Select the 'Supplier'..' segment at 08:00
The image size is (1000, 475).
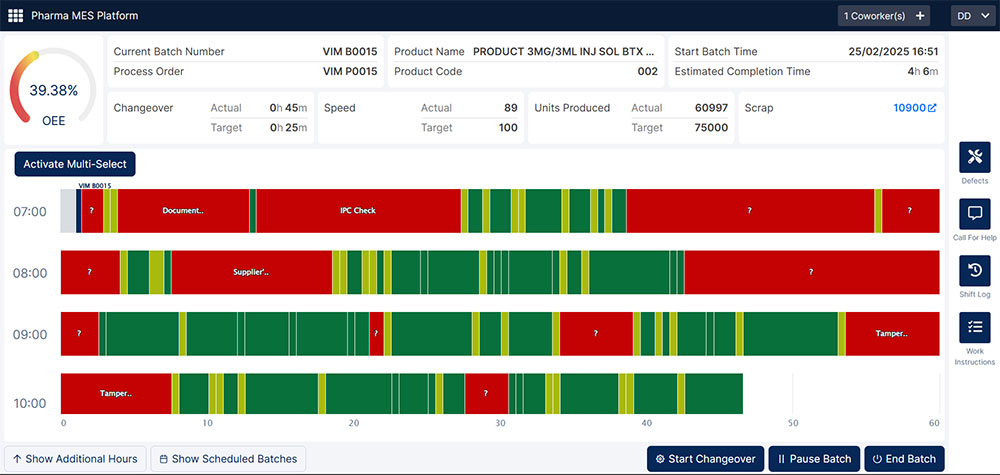(x=251, y=272)
